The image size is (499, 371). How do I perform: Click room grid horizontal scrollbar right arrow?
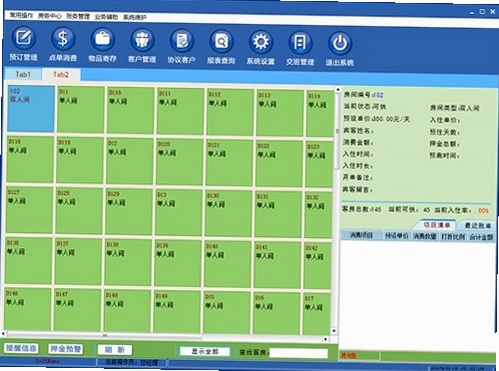325,339
